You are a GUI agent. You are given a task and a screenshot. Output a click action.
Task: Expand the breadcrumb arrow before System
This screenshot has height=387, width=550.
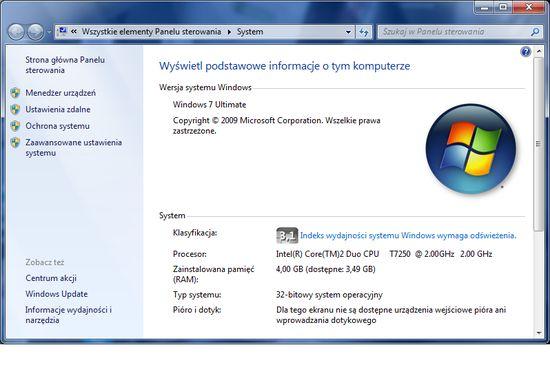(229, 32)
